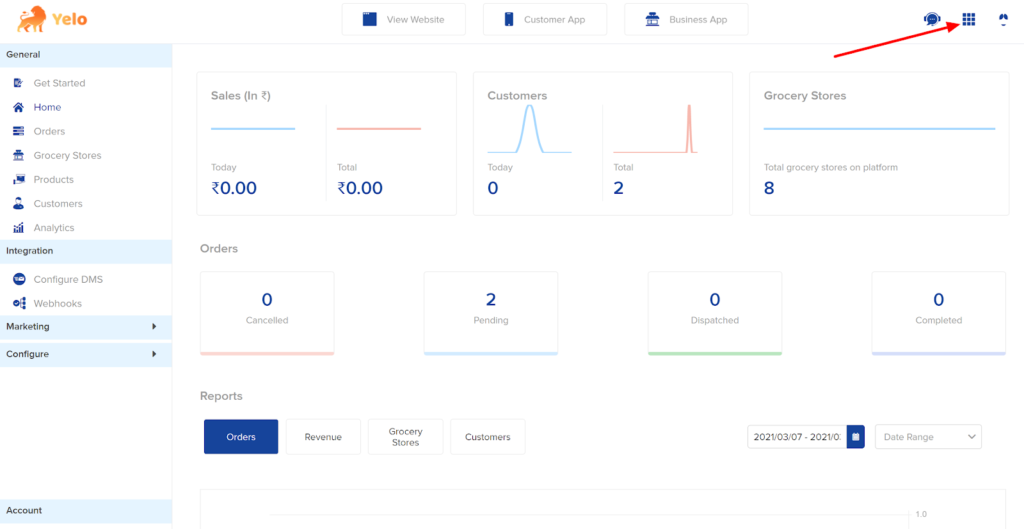Open the Pending orders card
The image size is (1024, 529).
tap(490, 313)
